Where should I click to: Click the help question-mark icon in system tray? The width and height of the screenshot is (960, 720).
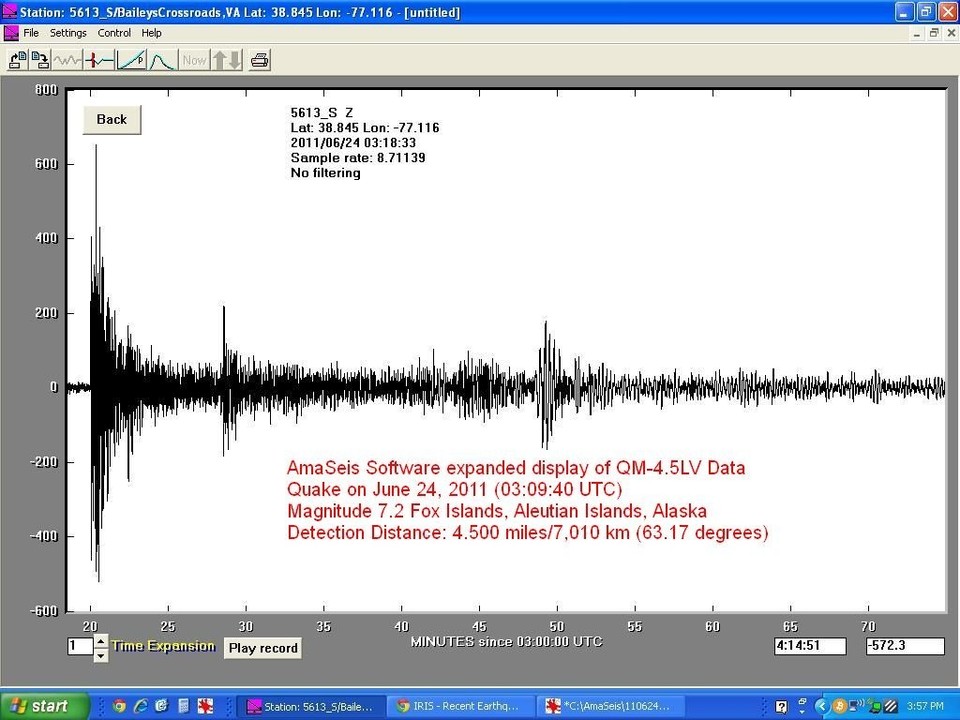point(783,705)
